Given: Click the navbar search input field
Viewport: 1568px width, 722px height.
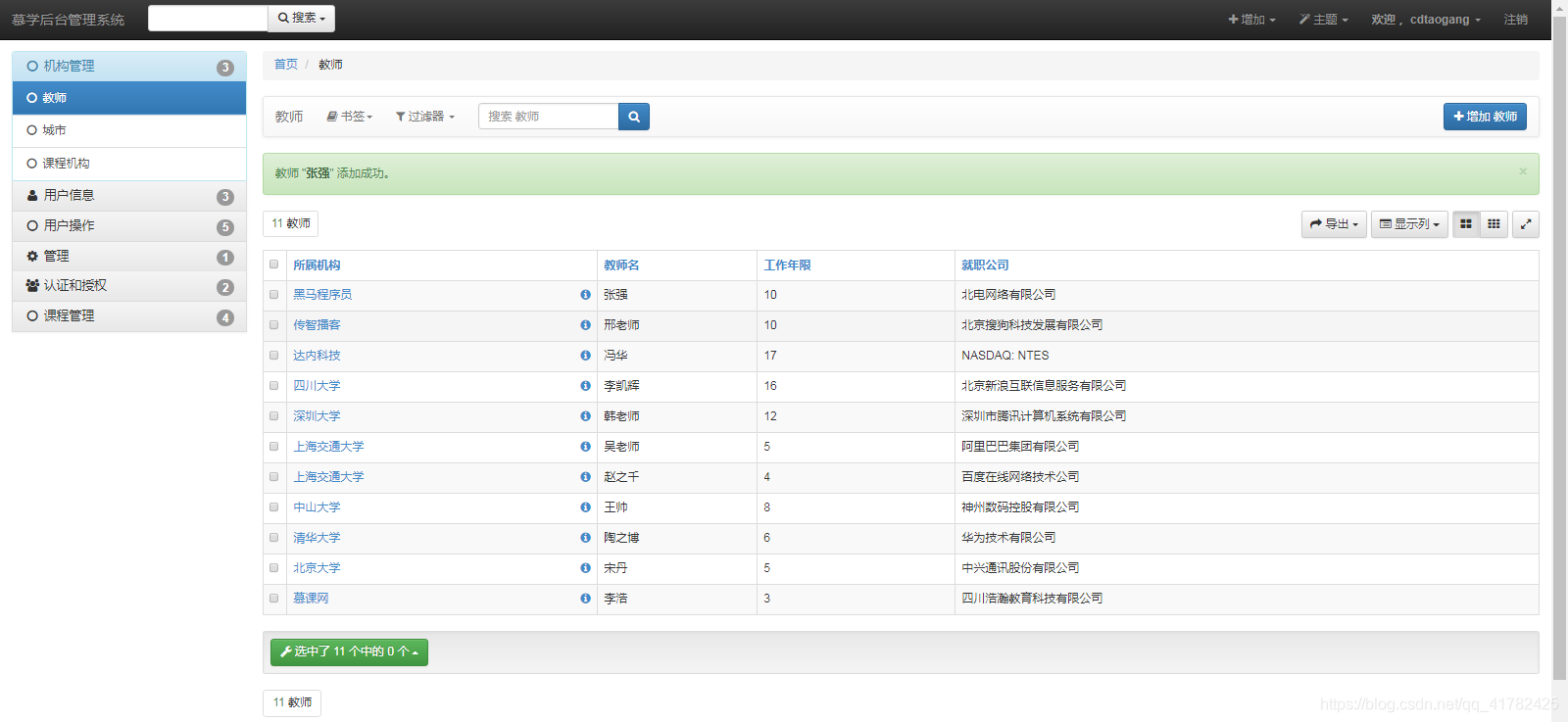Looking at the screenshot, I should click(208, 19).
